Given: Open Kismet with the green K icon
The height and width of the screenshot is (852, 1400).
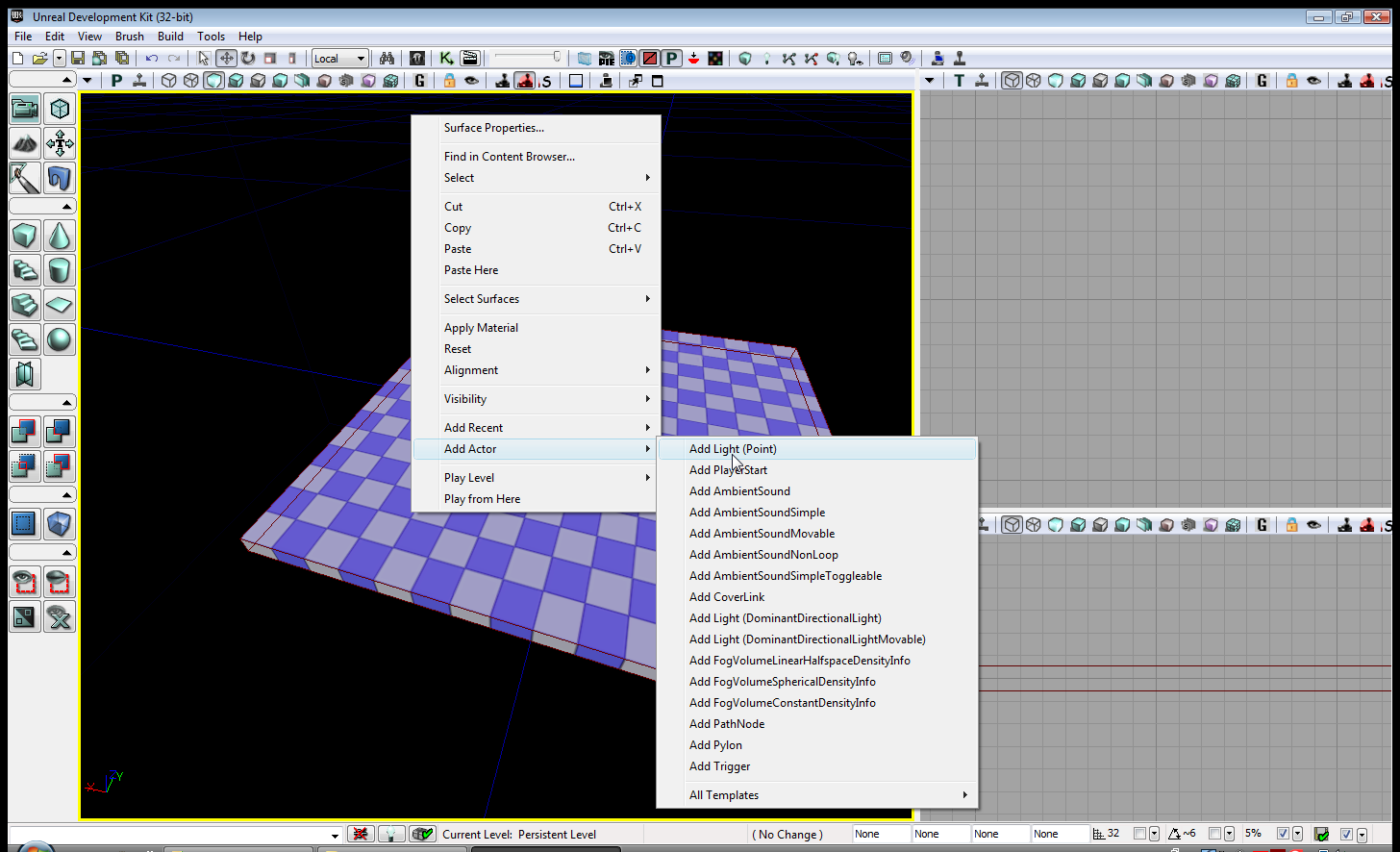Looking at the screenshot, I should (446, 59).
